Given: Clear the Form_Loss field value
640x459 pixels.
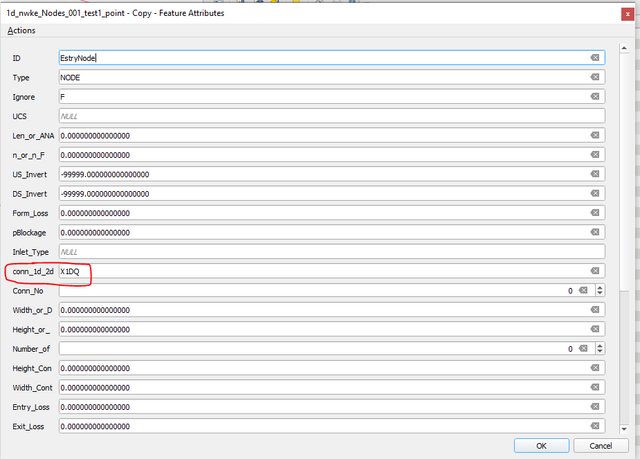Looking at the screenshot, I should click(x=594, y=213).
